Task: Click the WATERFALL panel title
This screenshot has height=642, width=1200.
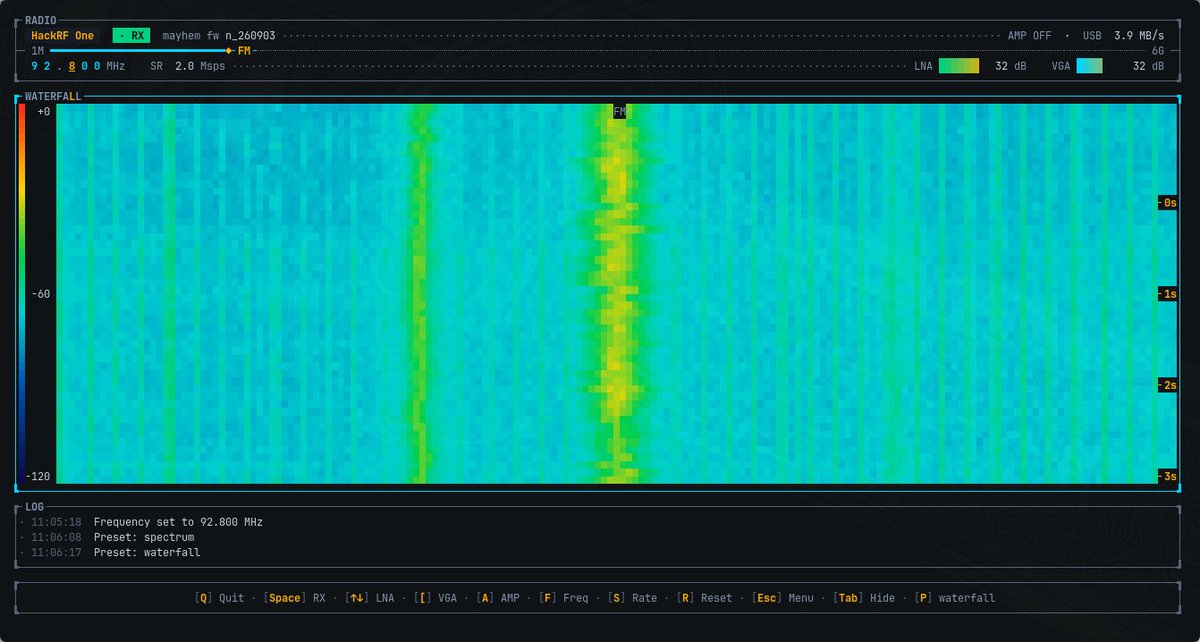Action: tap(53, 97)
